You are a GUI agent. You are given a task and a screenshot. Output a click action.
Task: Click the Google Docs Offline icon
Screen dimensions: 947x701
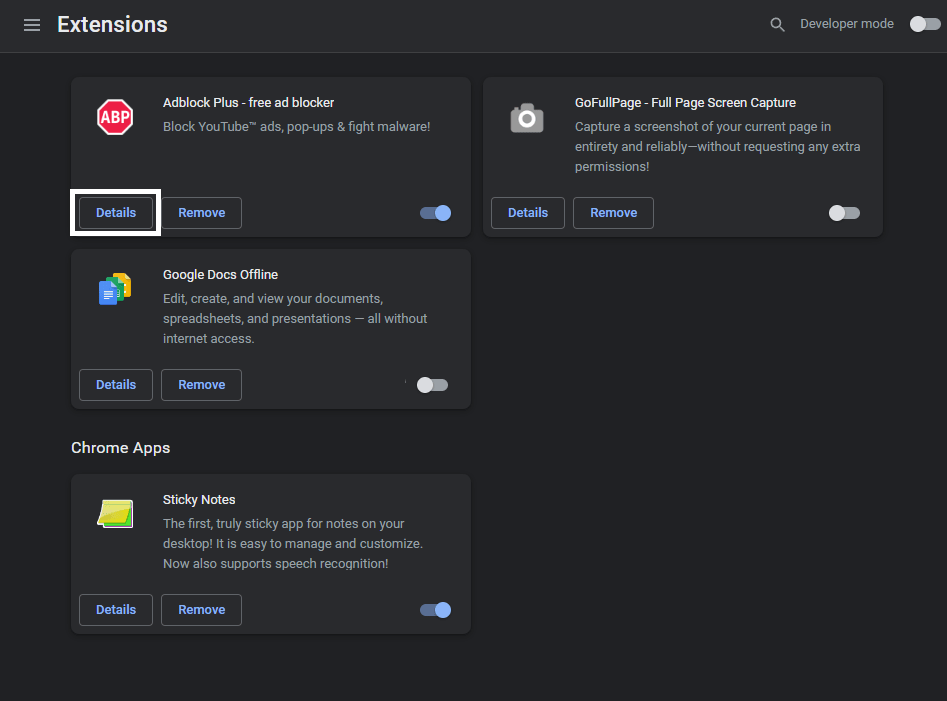pos(115,289)
